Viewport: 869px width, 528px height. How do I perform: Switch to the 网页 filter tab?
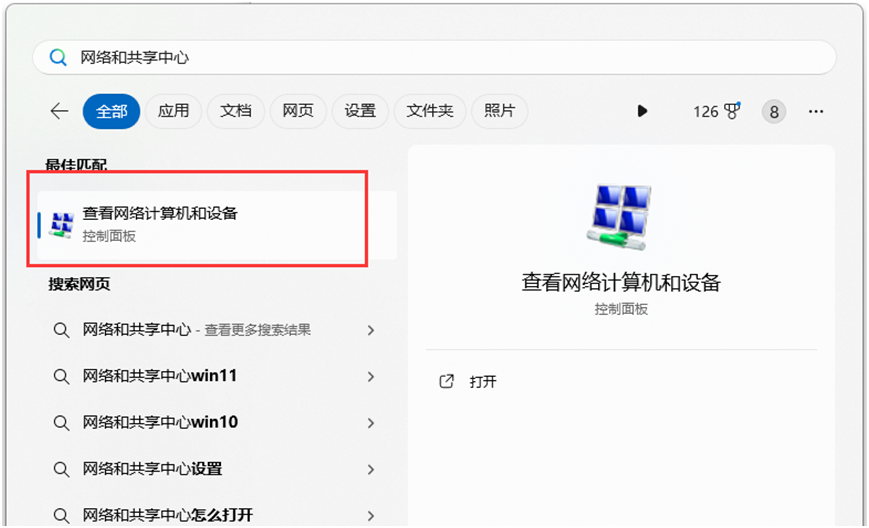pos(298,111)
